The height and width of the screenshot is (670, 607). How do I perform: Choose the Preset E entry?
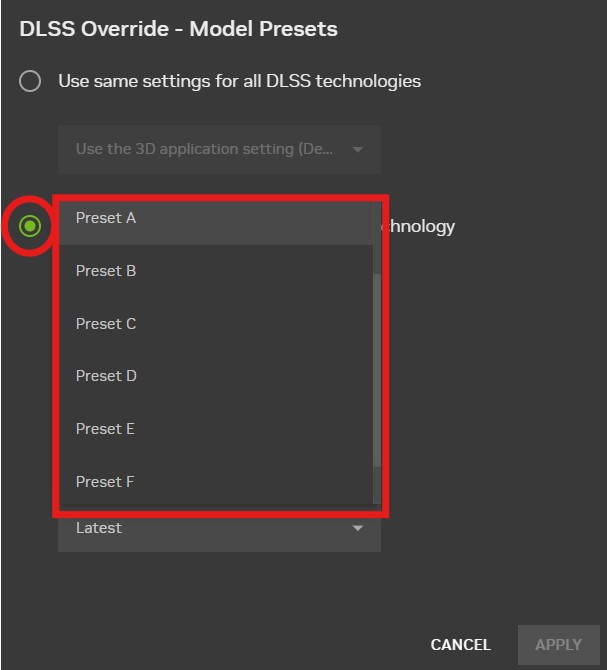(x=105, y=429)
